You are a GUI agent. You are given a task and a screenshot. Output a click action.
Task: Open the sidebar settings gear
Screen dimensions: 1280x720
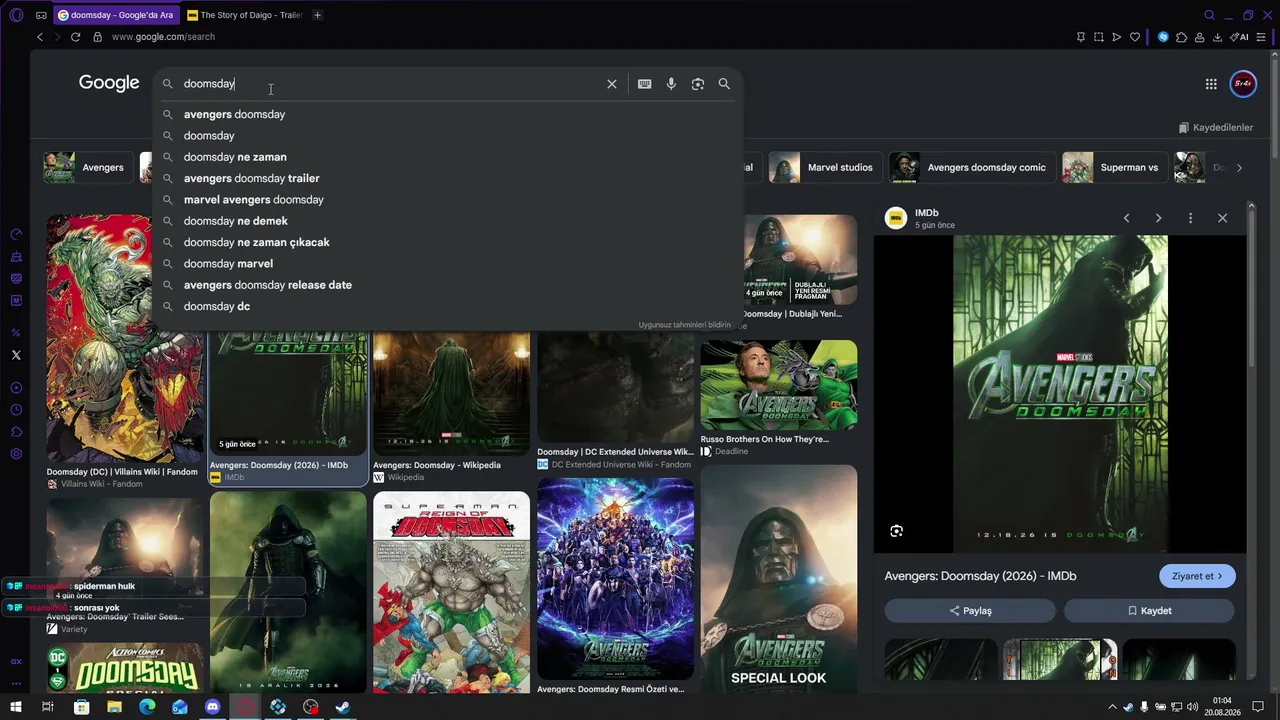pos(16,454)
